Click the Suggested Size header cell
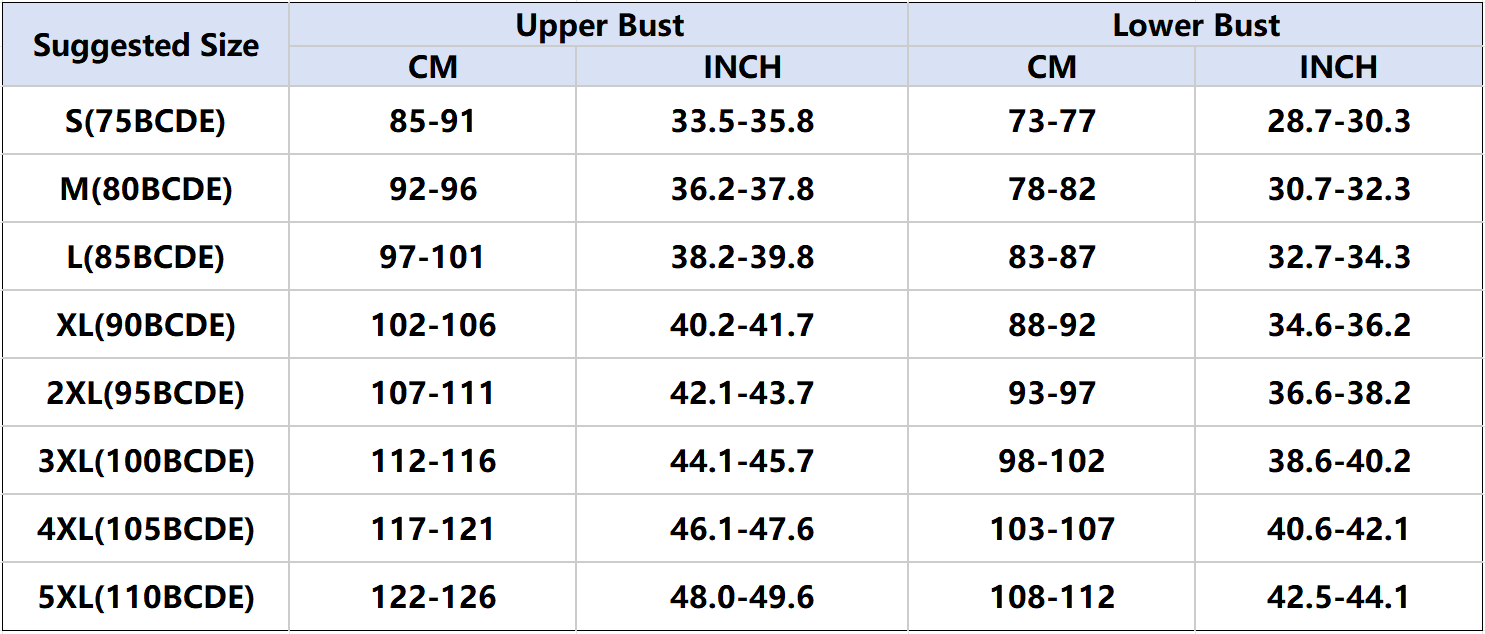The image size is (1485, 634). click(146, 45)
